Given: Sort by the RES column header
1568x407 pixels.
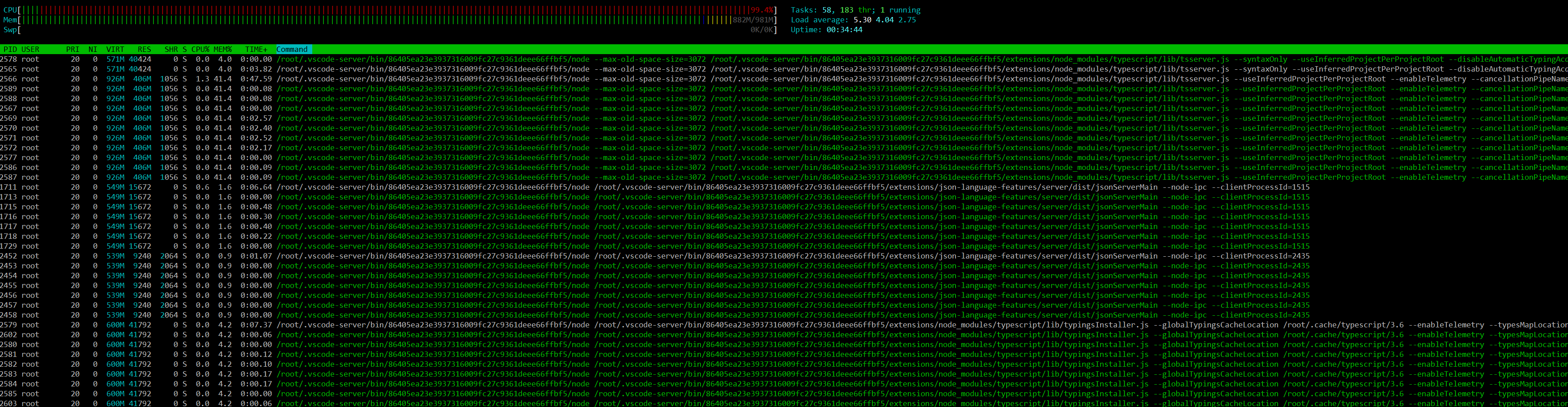Looking at the screenshot, I should point(144,49).
